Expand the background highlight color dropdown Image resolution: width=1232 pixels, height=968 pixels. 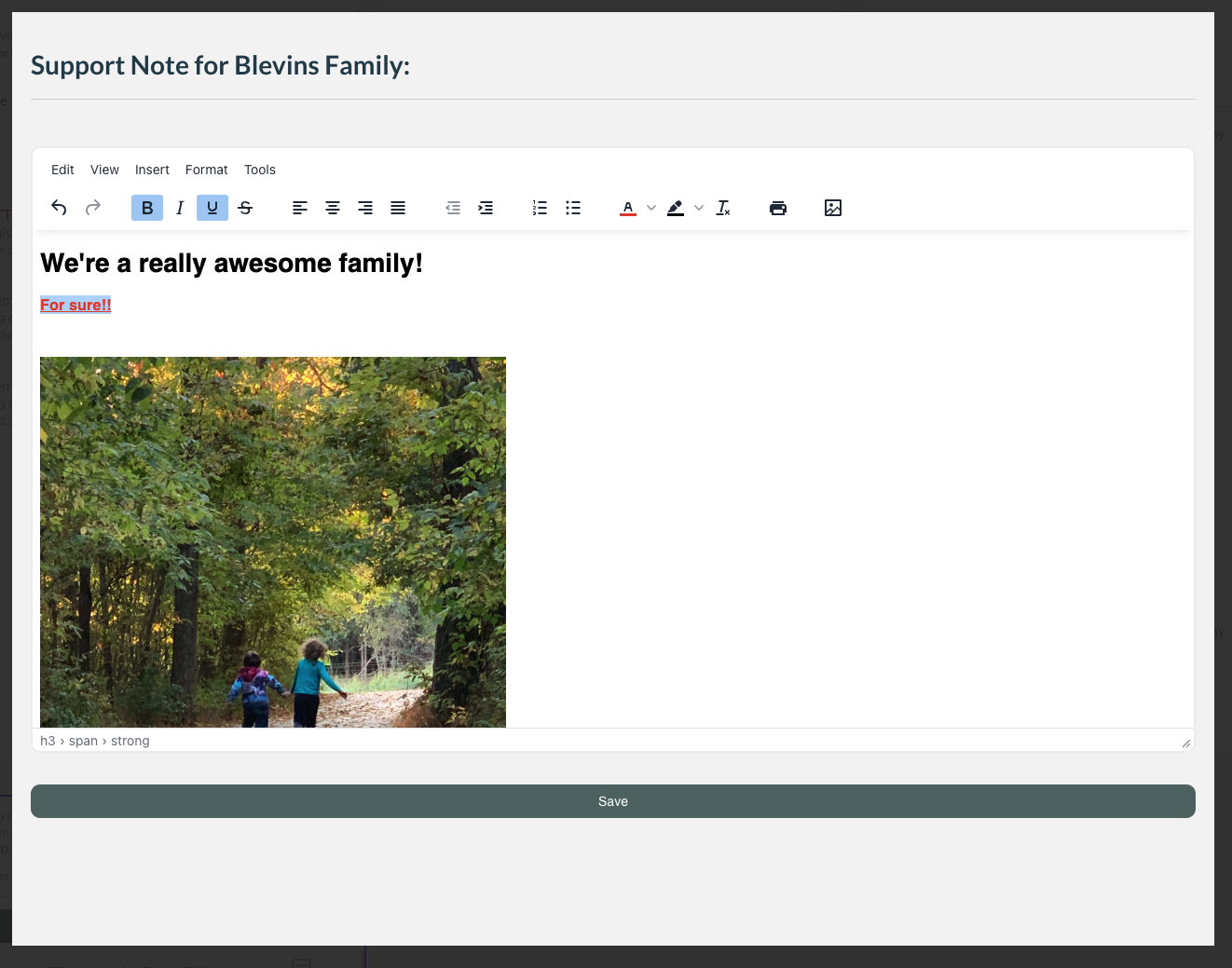699,208
